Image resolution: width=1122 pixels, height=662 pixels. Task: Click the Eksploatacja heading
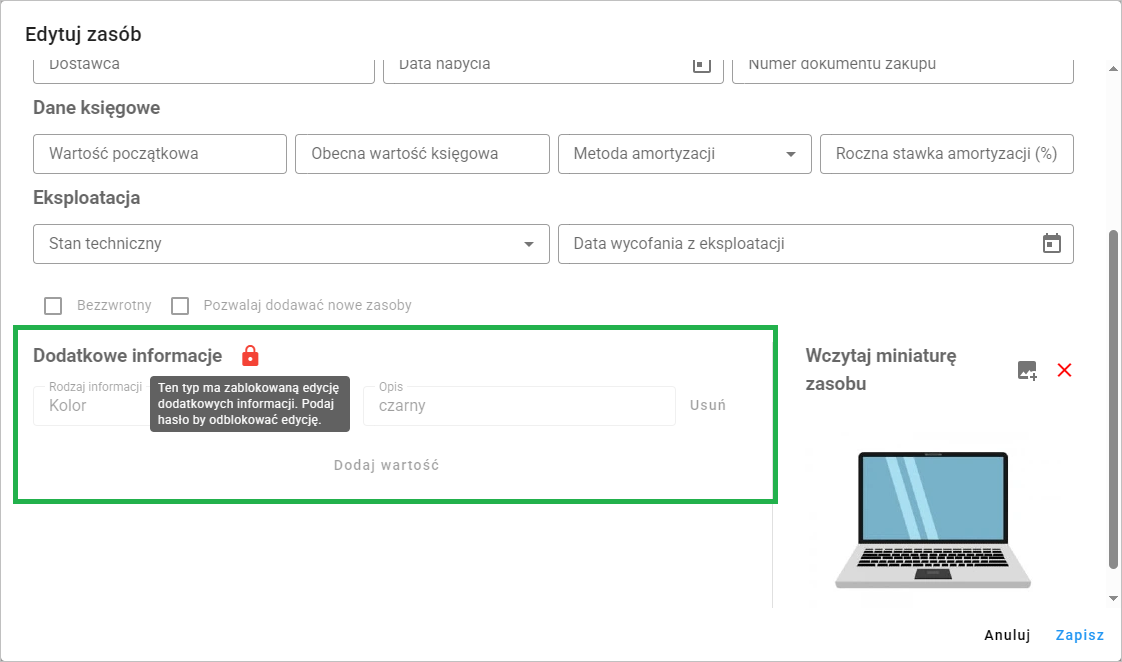click(87, 198)
